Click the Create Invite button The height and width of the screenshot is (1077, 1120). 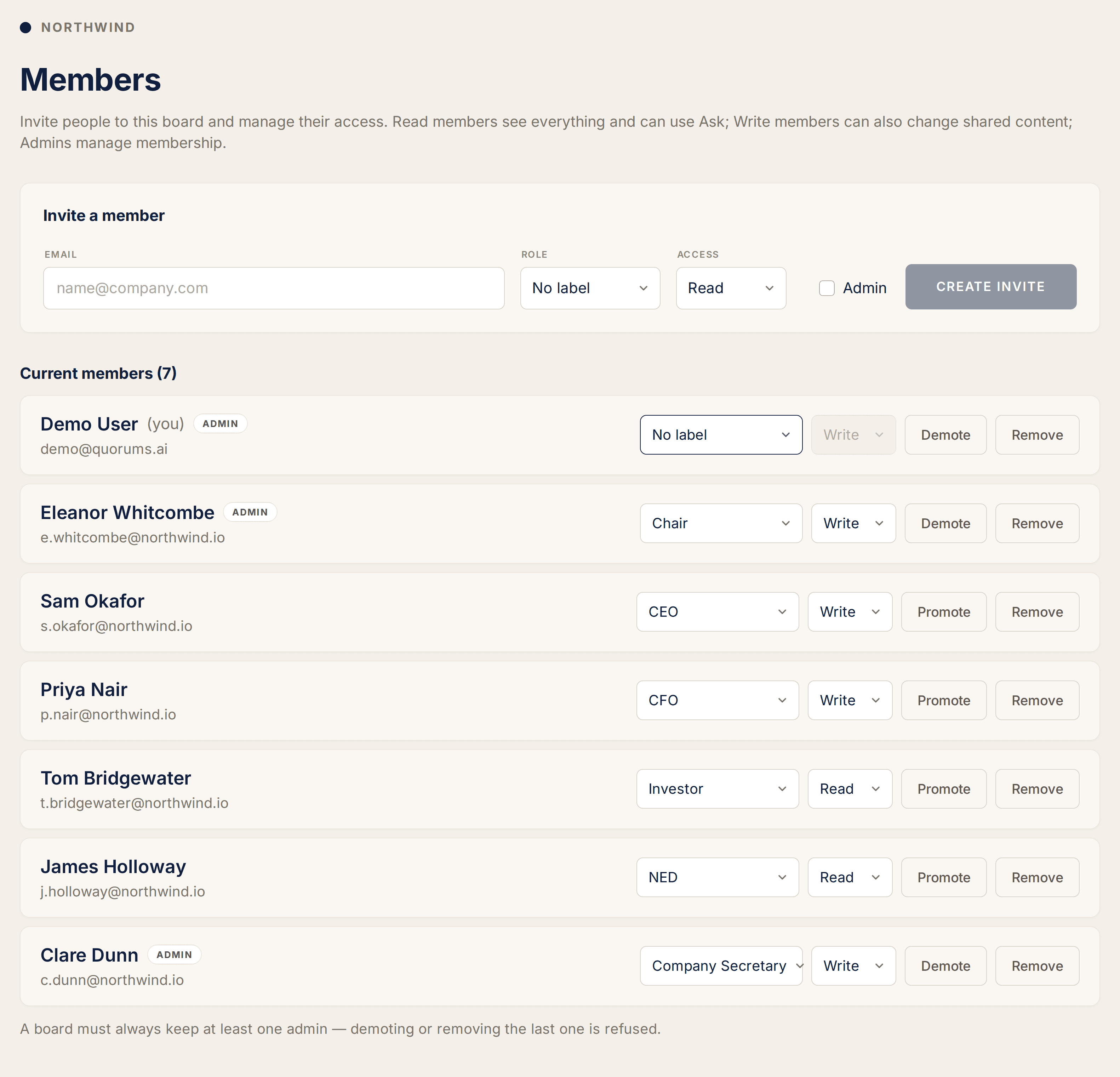991,287
